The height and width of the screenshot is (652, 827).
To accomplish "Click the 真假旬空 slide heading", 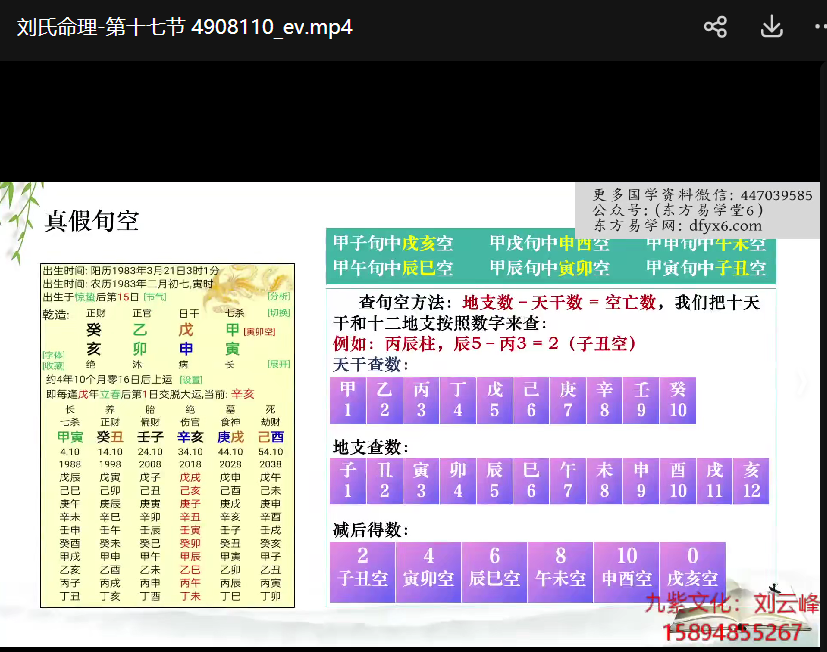I will [x=91, y=221].
